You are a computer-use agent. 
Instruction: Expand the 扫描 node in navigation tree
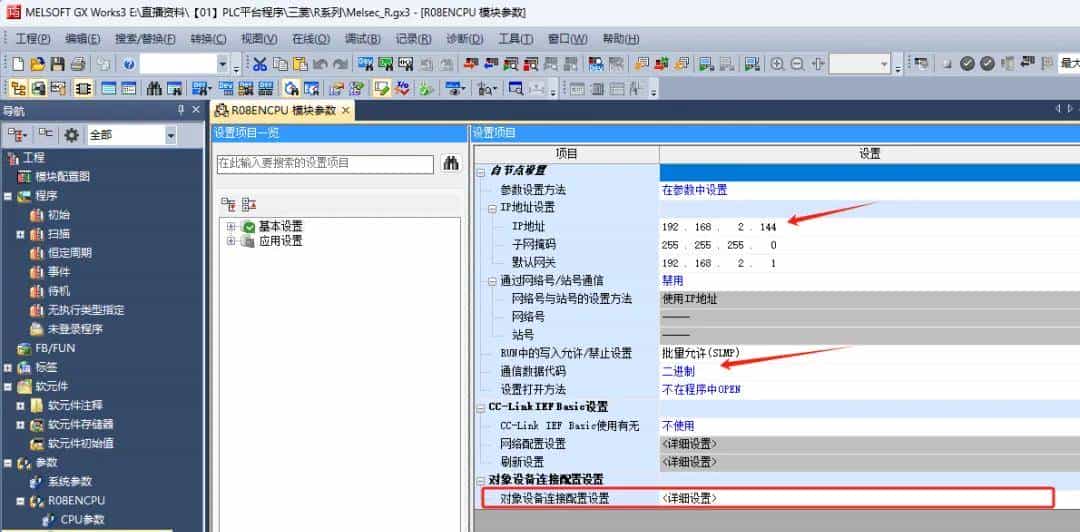[x=21, y=234]
